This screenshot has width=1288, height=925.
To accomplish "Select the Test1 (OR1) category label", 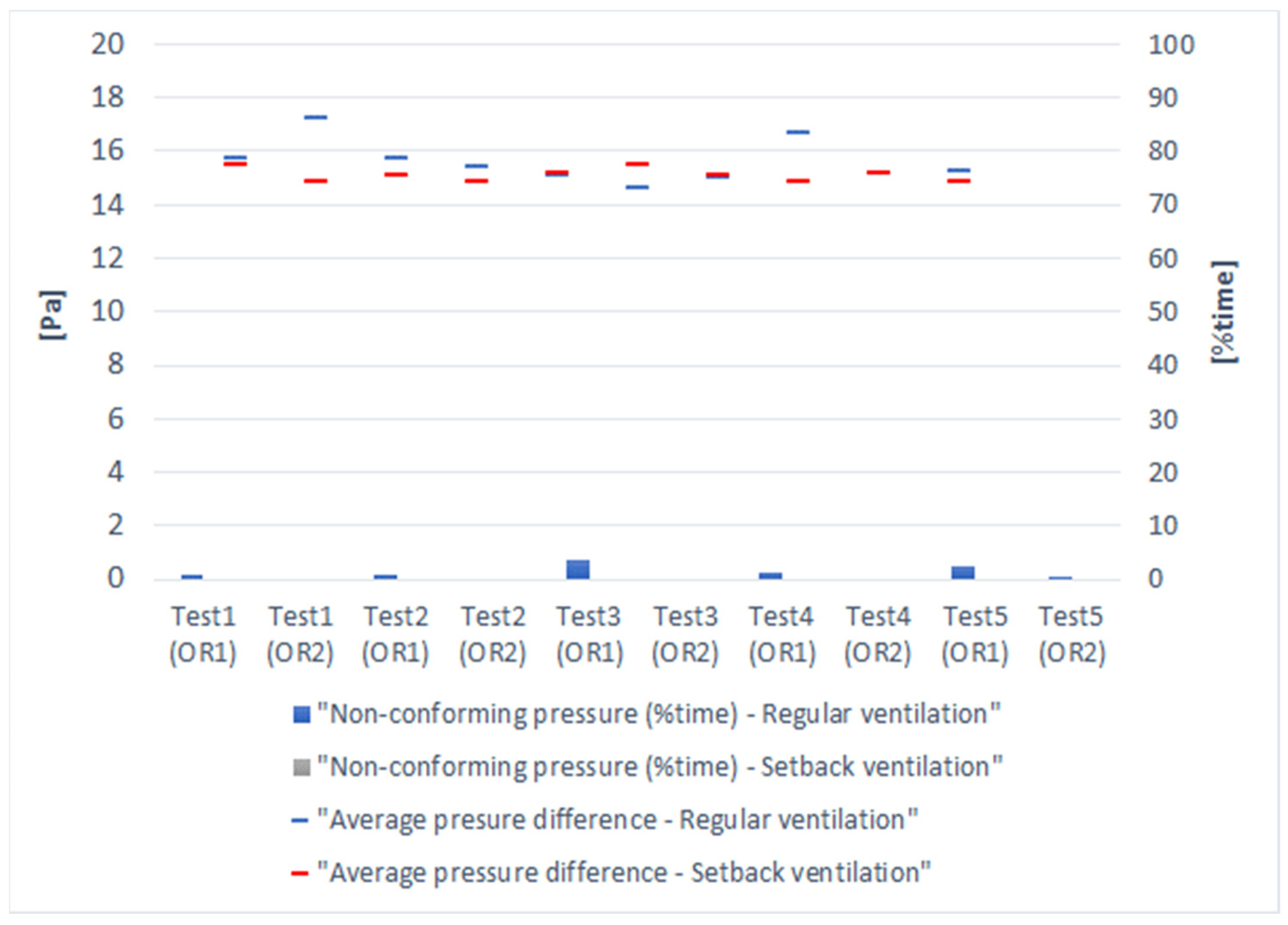I will click(203, 635).
